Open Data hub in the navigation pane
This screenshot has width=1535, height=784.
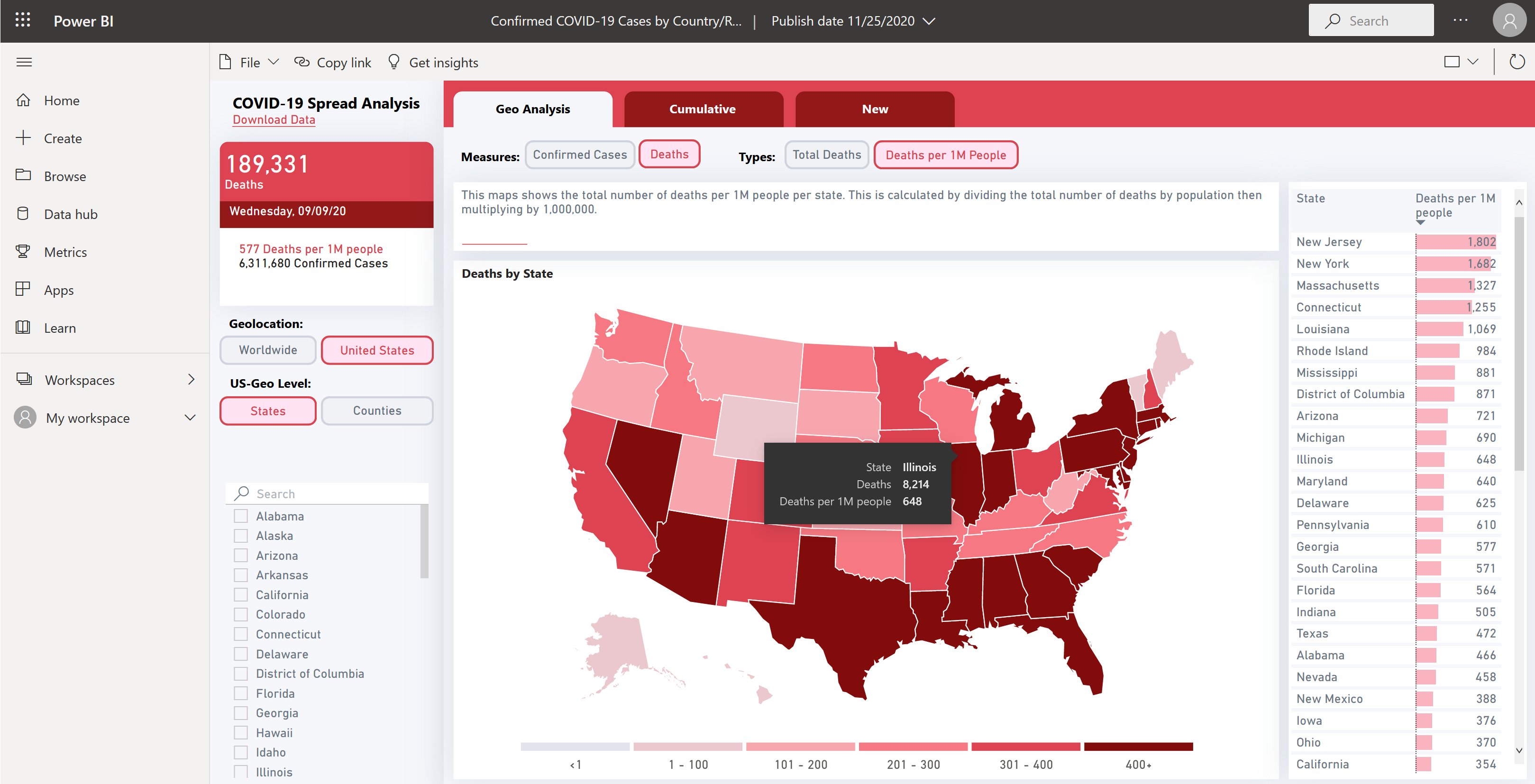[71, 214]
